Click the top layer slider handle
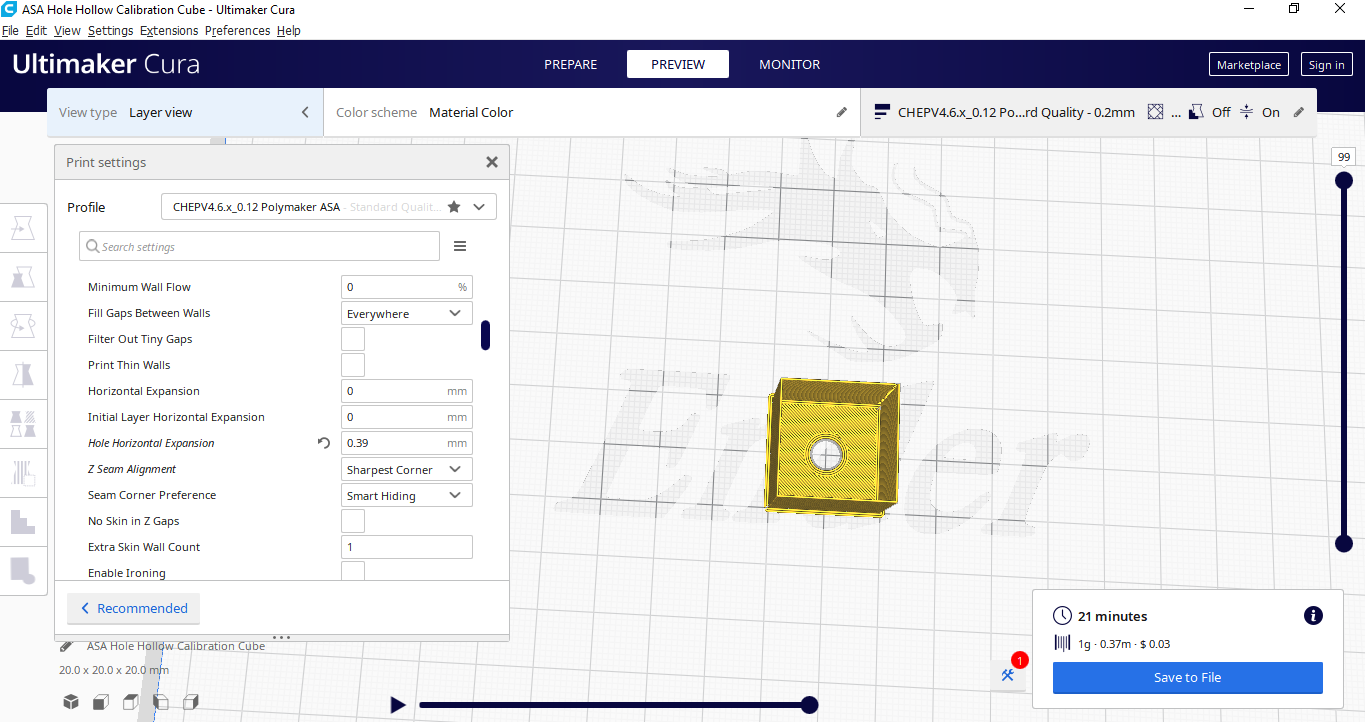Image resolution: width=1365 pixels, height=722 pixels. pos(1344,180)
